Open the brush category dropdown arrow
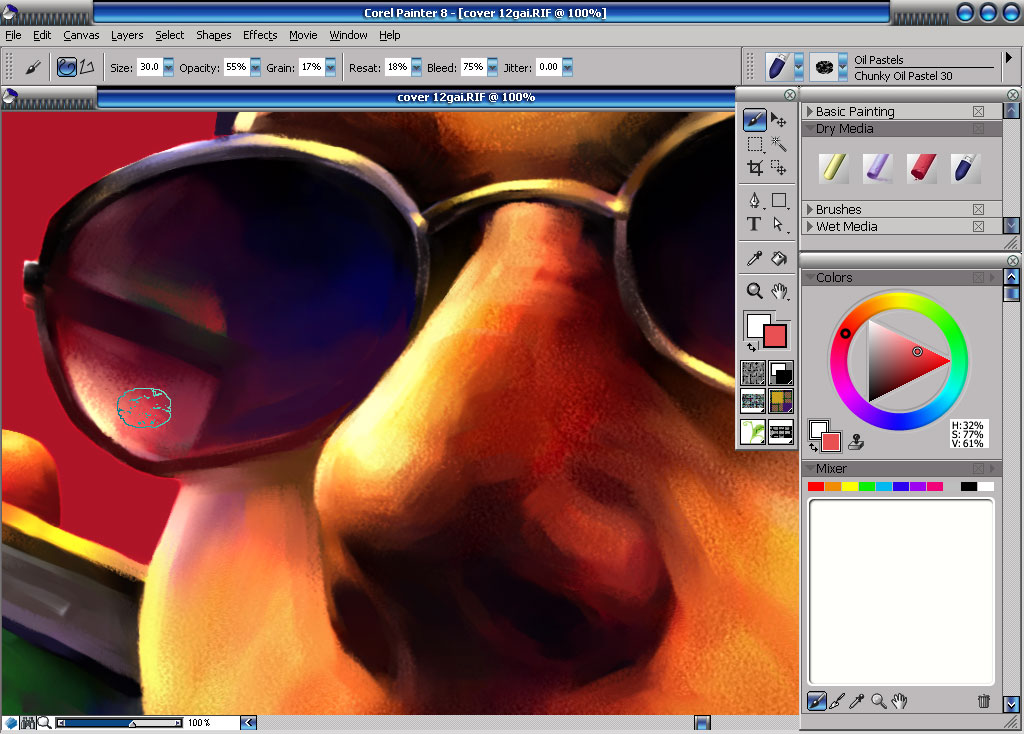 (x=799, y=67)
